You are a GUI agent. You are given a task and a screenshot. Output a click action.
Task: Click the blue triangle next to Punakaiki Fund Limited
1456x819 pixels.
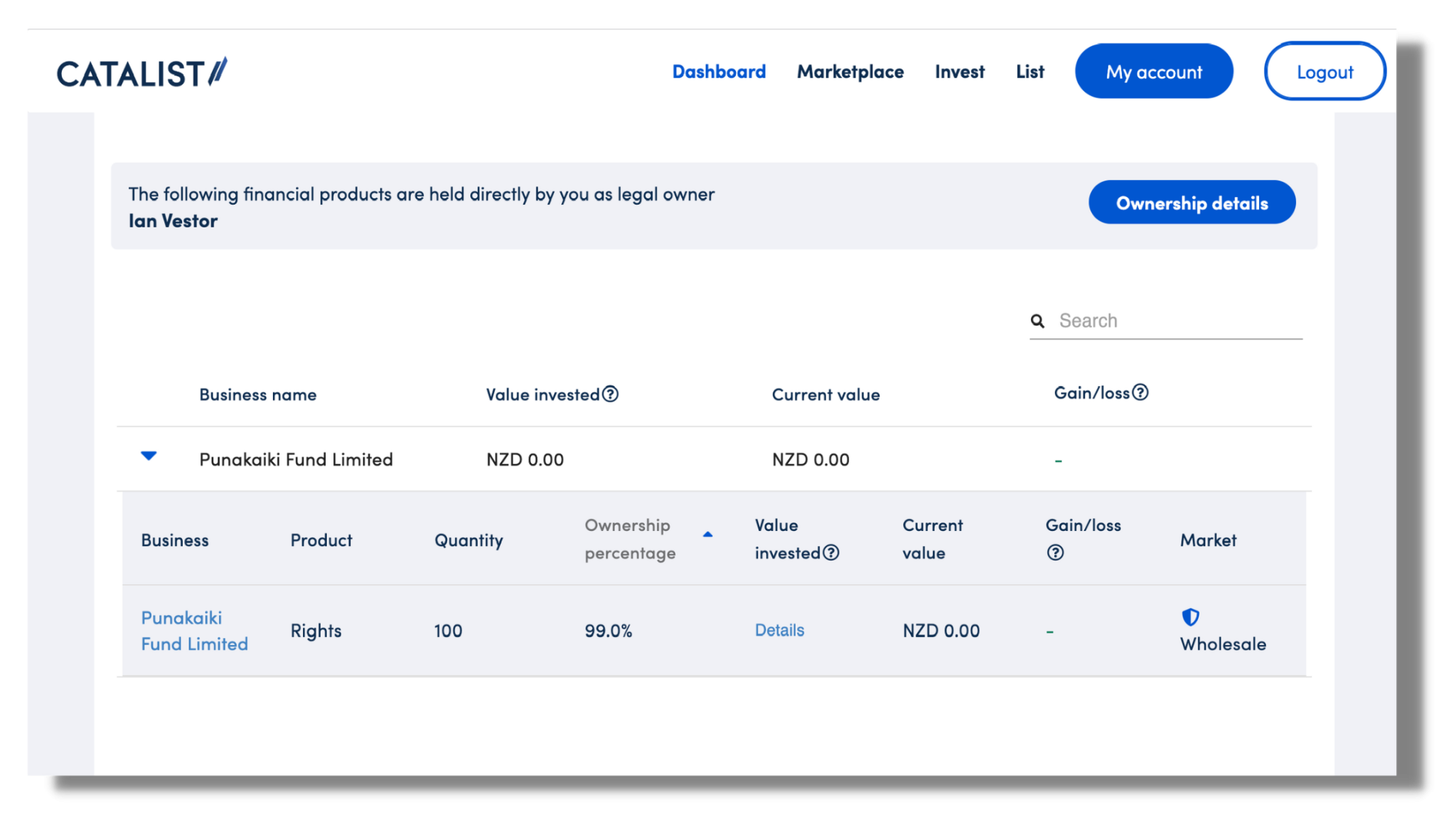[149, 456]
